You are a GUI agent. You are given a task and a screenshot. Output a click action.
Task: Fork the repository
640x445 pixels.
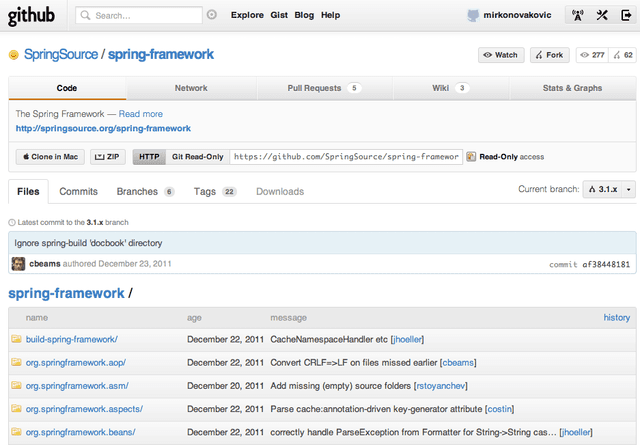point(550,55)
